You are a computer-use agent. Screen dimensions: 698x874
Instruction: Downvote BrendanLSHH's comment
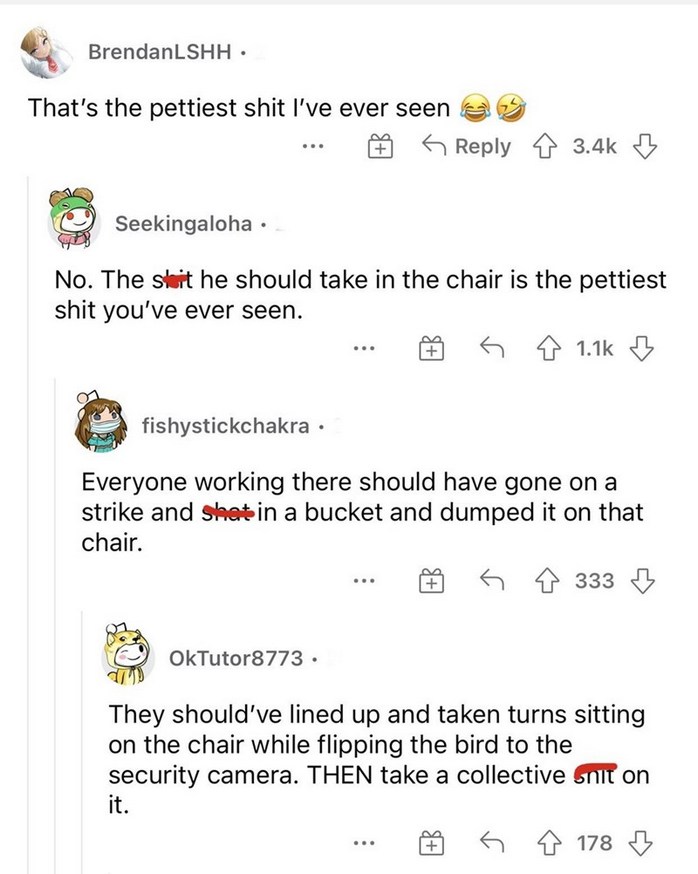coord(644,147)
